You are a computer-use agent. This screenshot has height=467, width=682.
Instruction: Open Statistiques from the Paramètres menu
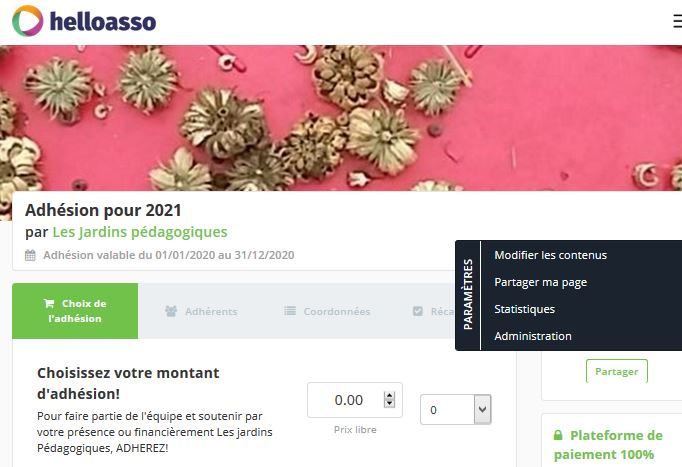pos(525,309)
